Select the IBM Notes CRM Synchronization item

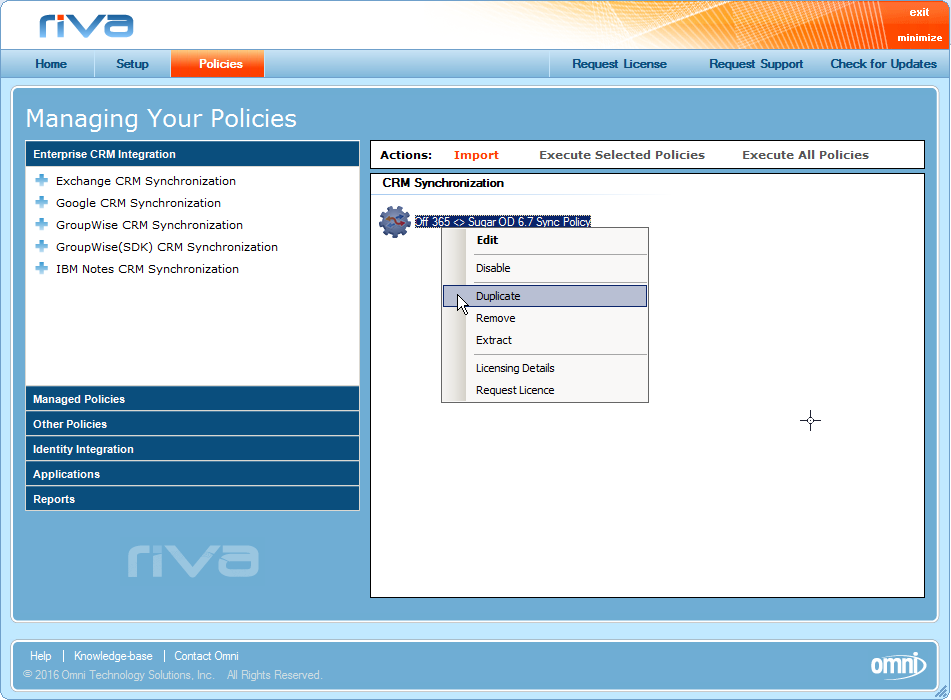point(147,269)
